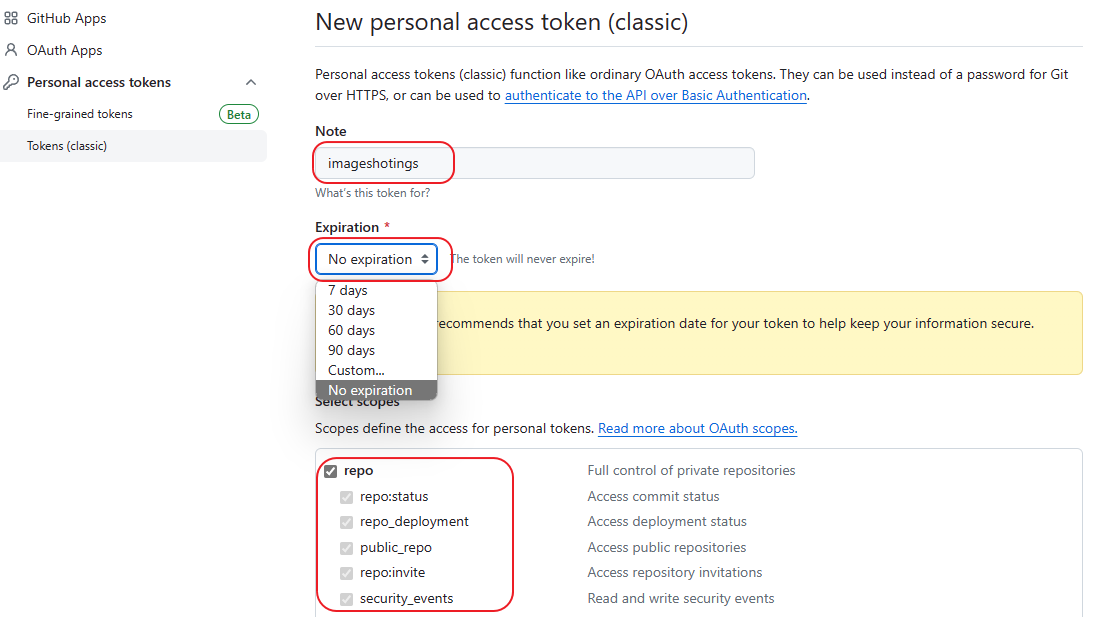Choose the 7 days expiration option

348,290
